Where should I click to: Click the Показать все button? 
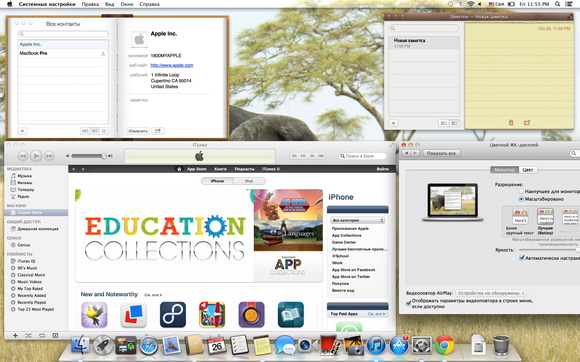[x=441, y=153]
